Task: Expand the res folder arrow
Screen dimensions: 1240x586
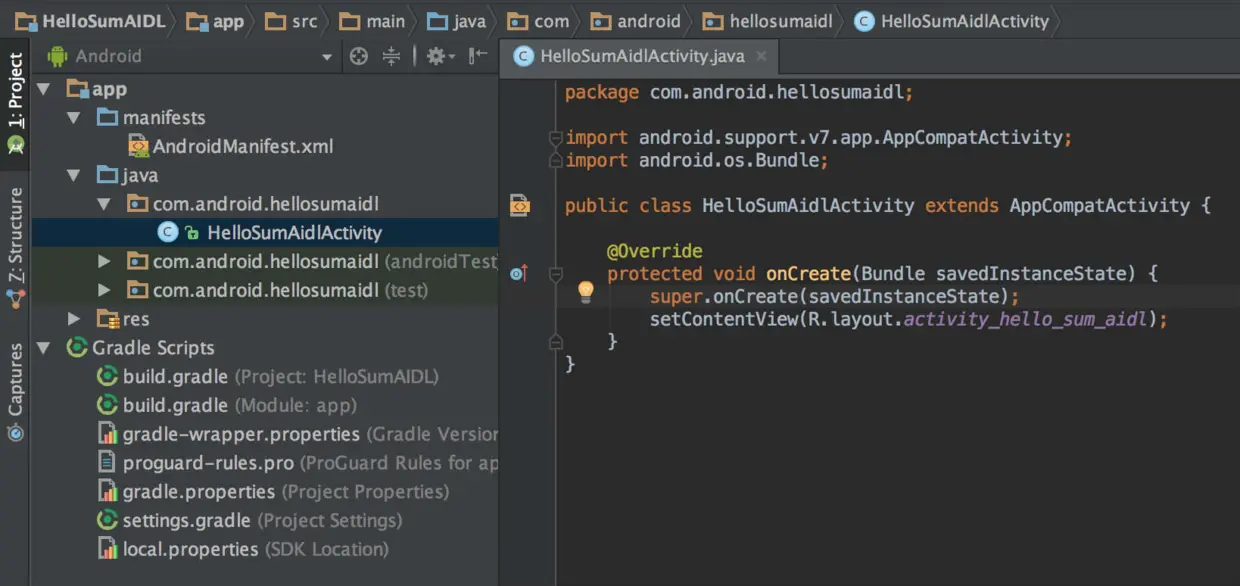Action: click(74, 319)
